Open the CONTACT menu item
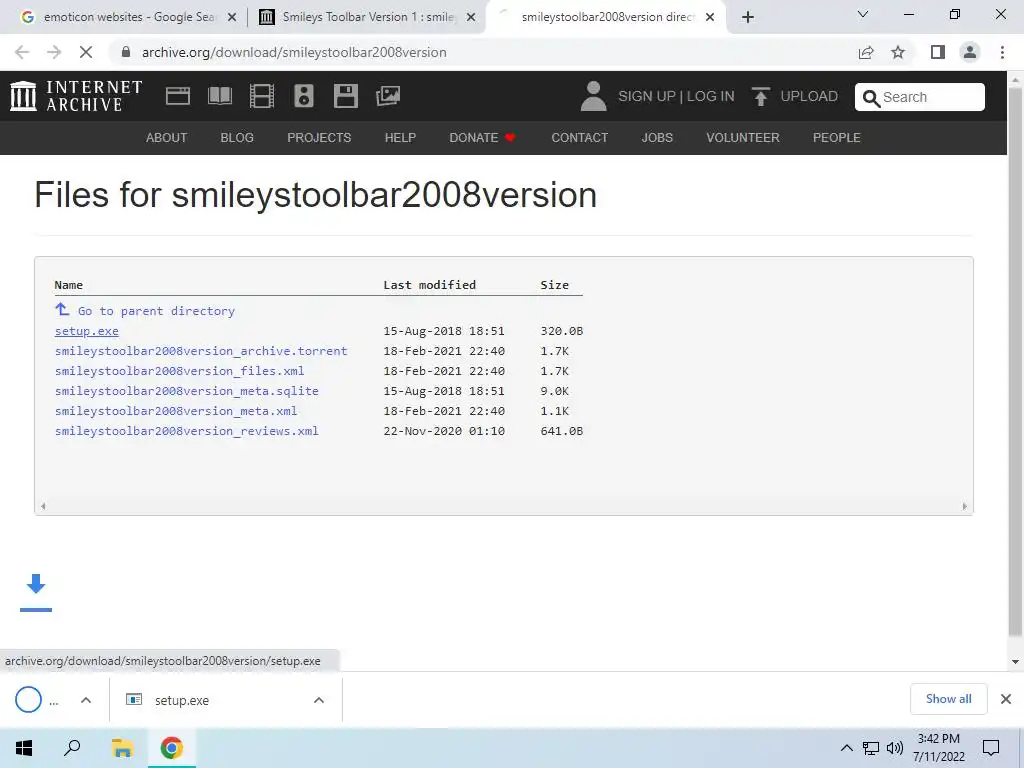1024x768 pixels. point(579,138)
